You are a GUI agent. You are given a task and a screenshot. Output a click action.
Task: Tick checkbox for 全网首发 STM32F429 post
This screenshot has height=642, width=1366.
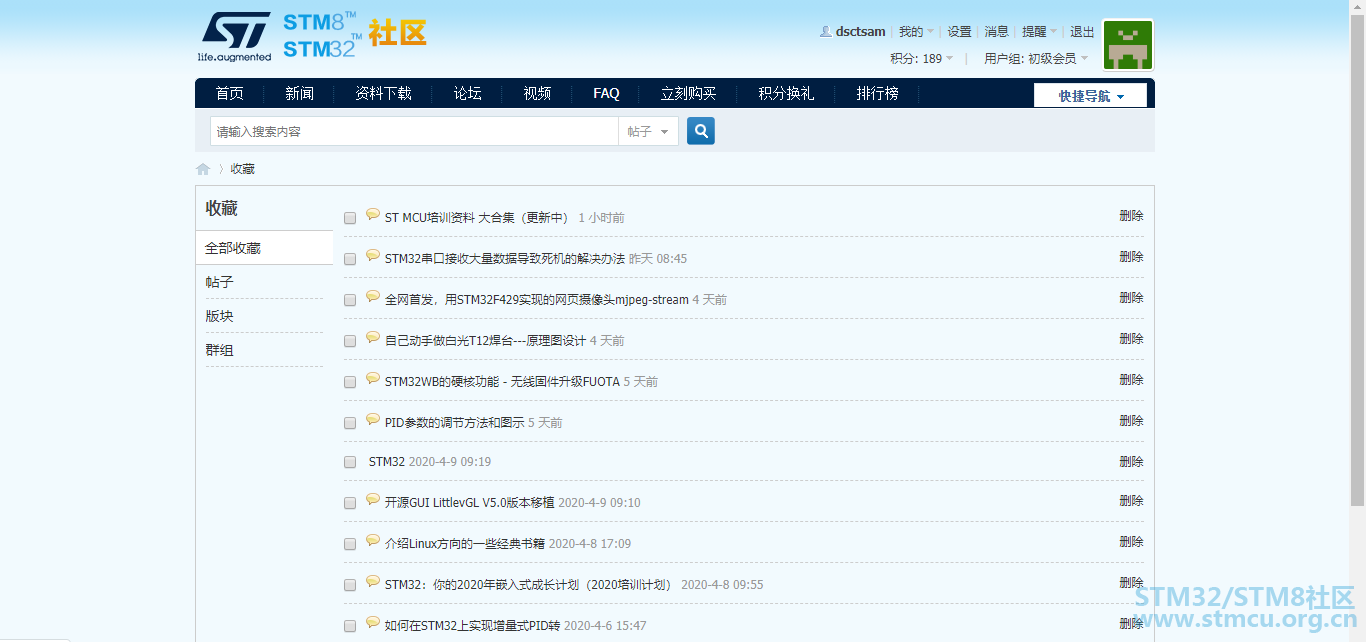click(x=350, y=300)
